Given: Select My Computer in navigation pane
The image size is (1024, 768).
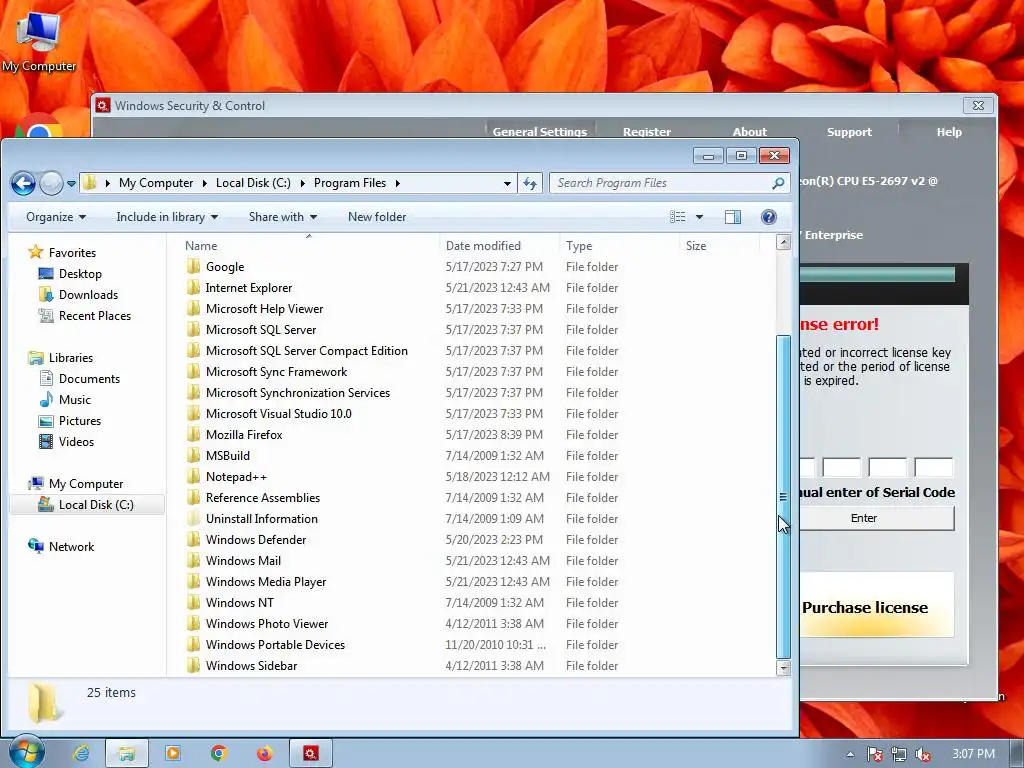Looking at the screenshot, I should [x=76, y=484].
